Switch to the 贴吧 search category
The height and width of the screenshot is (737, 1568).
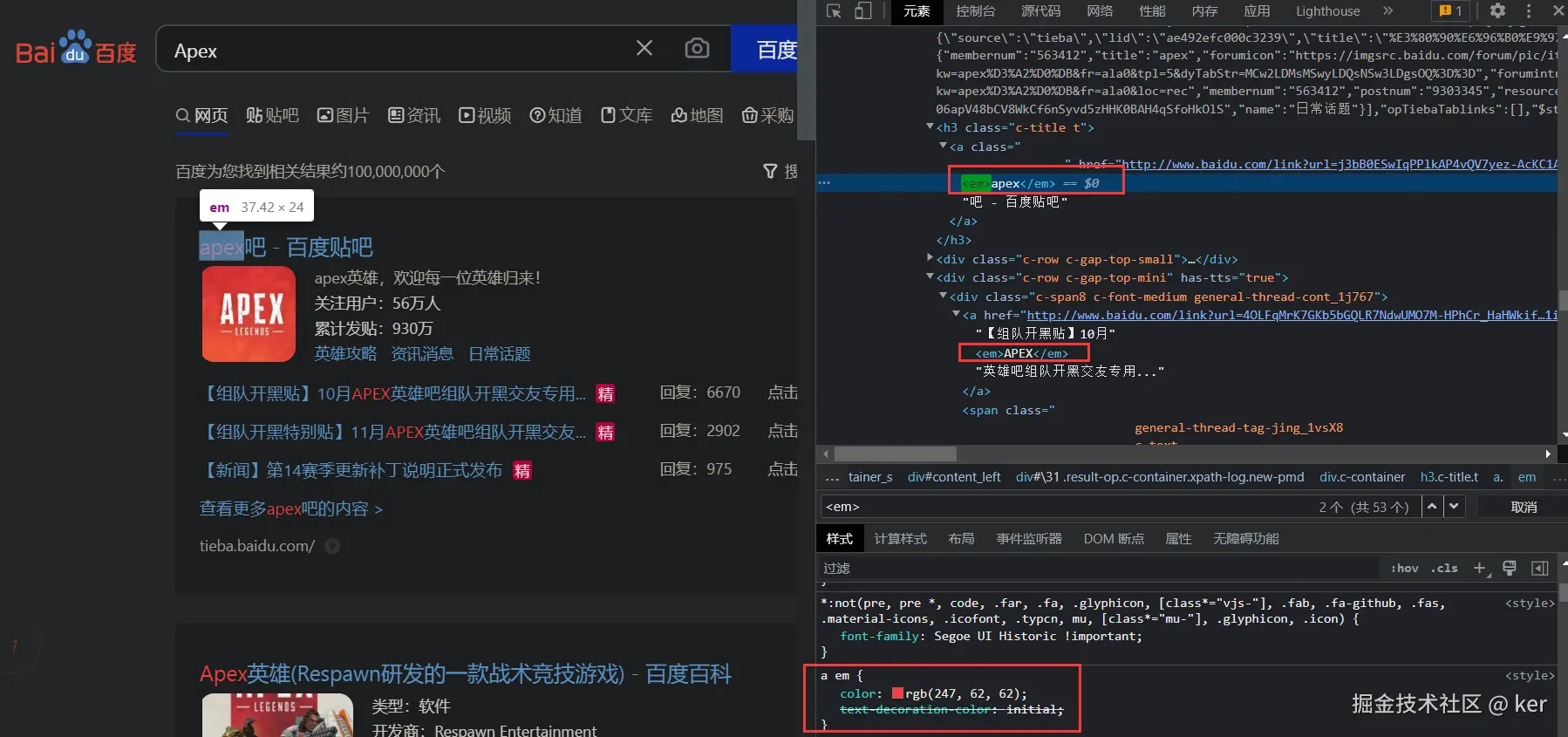click(x=272, y=115)
